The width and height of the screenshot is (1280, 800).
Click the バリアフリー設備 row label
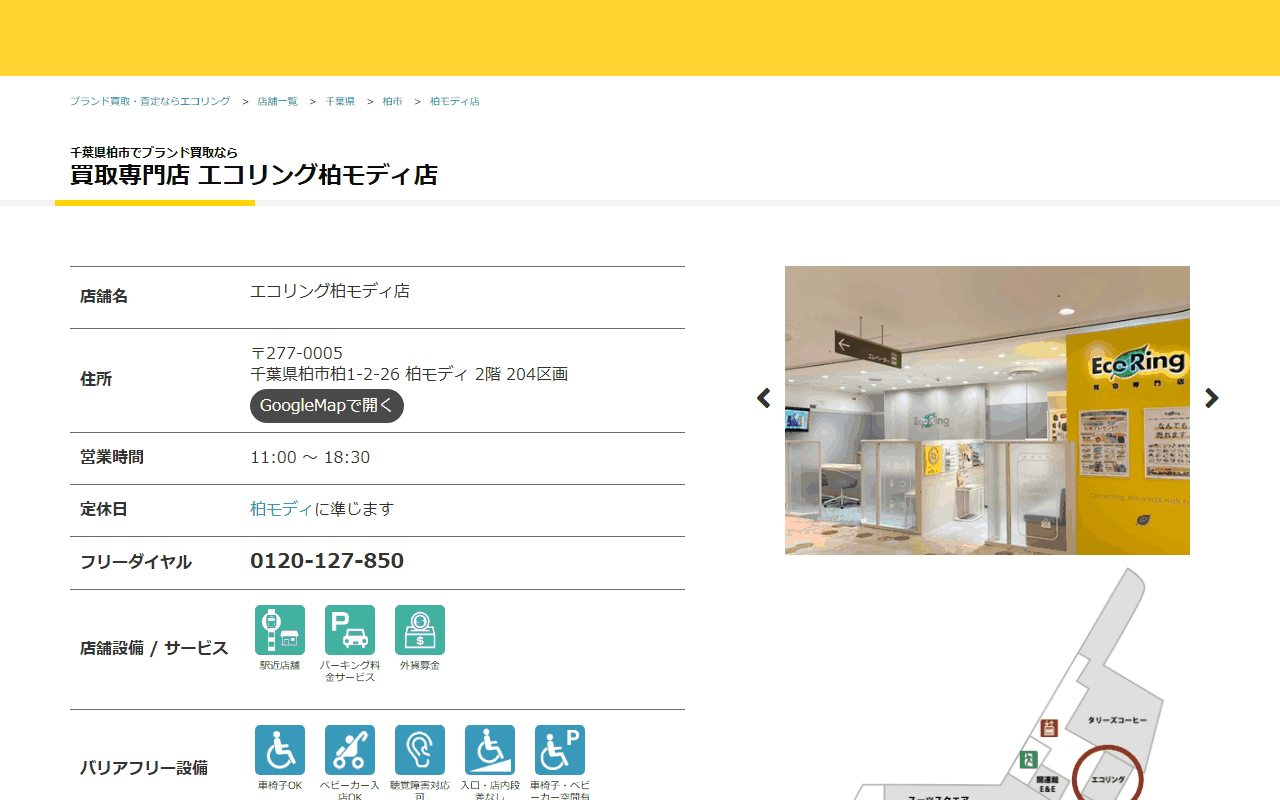(144, 768)
